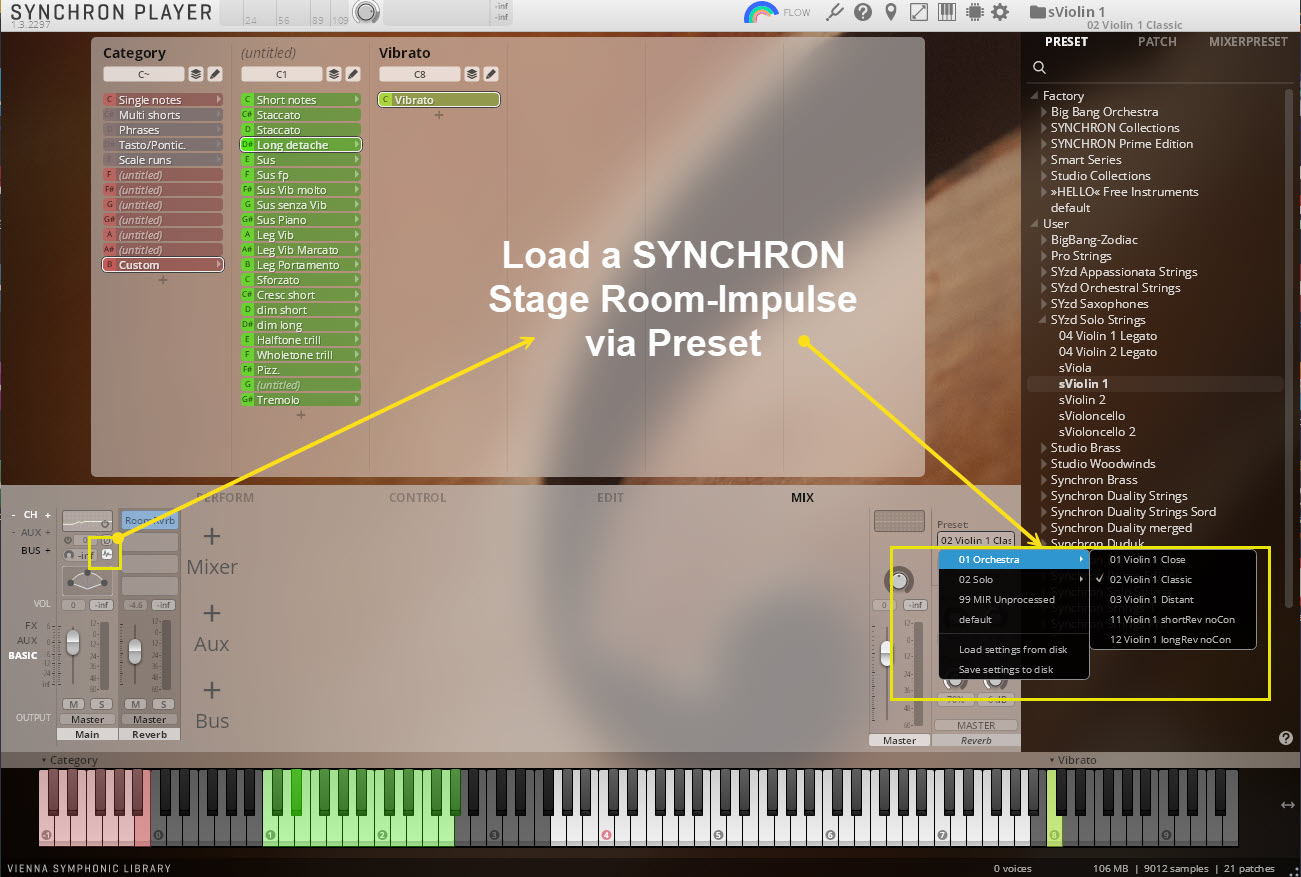
Task: Open Main channel Master output dropdown
Action: pyautogui.click(x=87, y=719)
